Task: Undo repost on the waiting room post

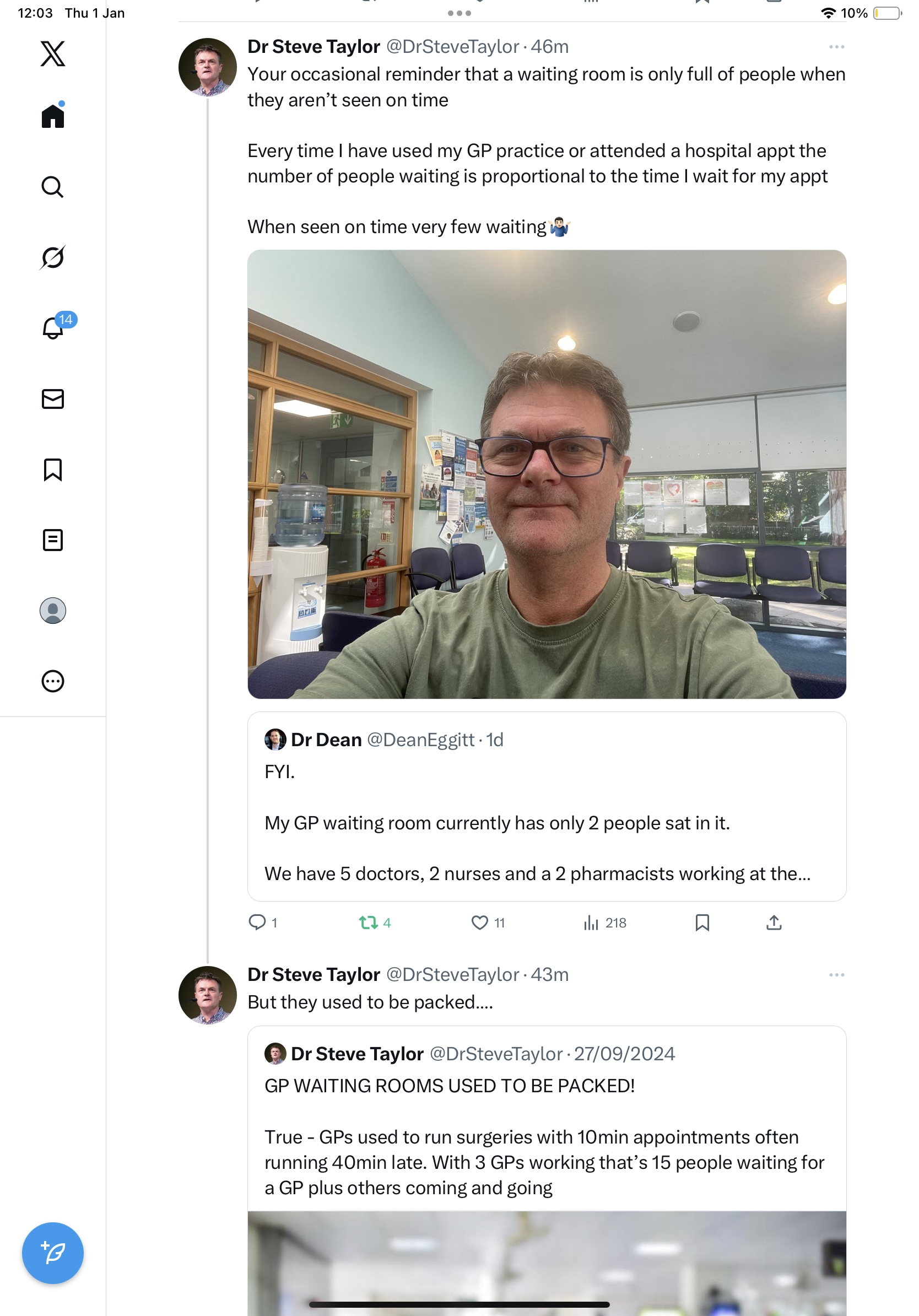Action: click(369, 922)
